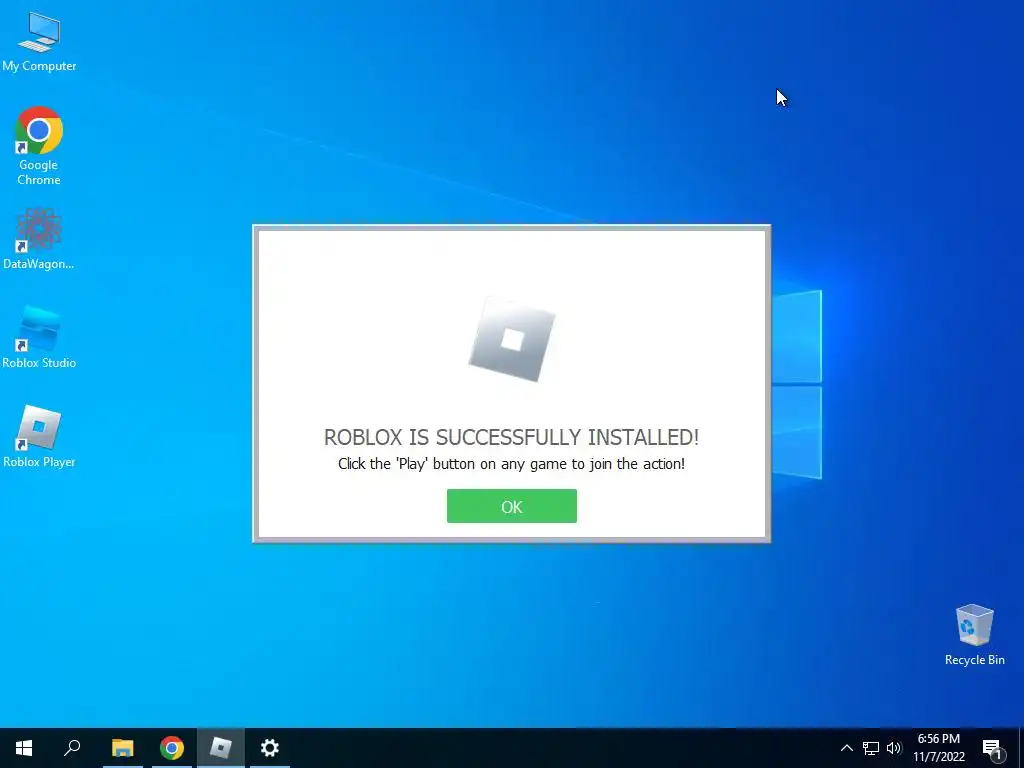
Task: Open File Explorer from the taskbar
Action: (x=122, y=748)
